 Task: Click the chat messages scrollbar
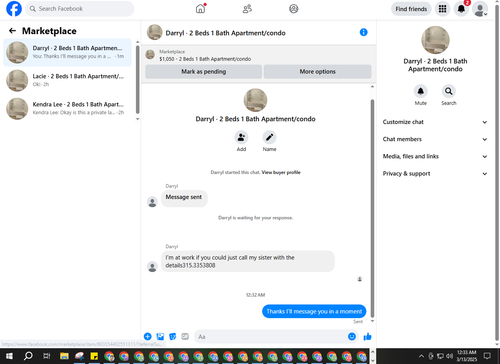coord(372,208)
